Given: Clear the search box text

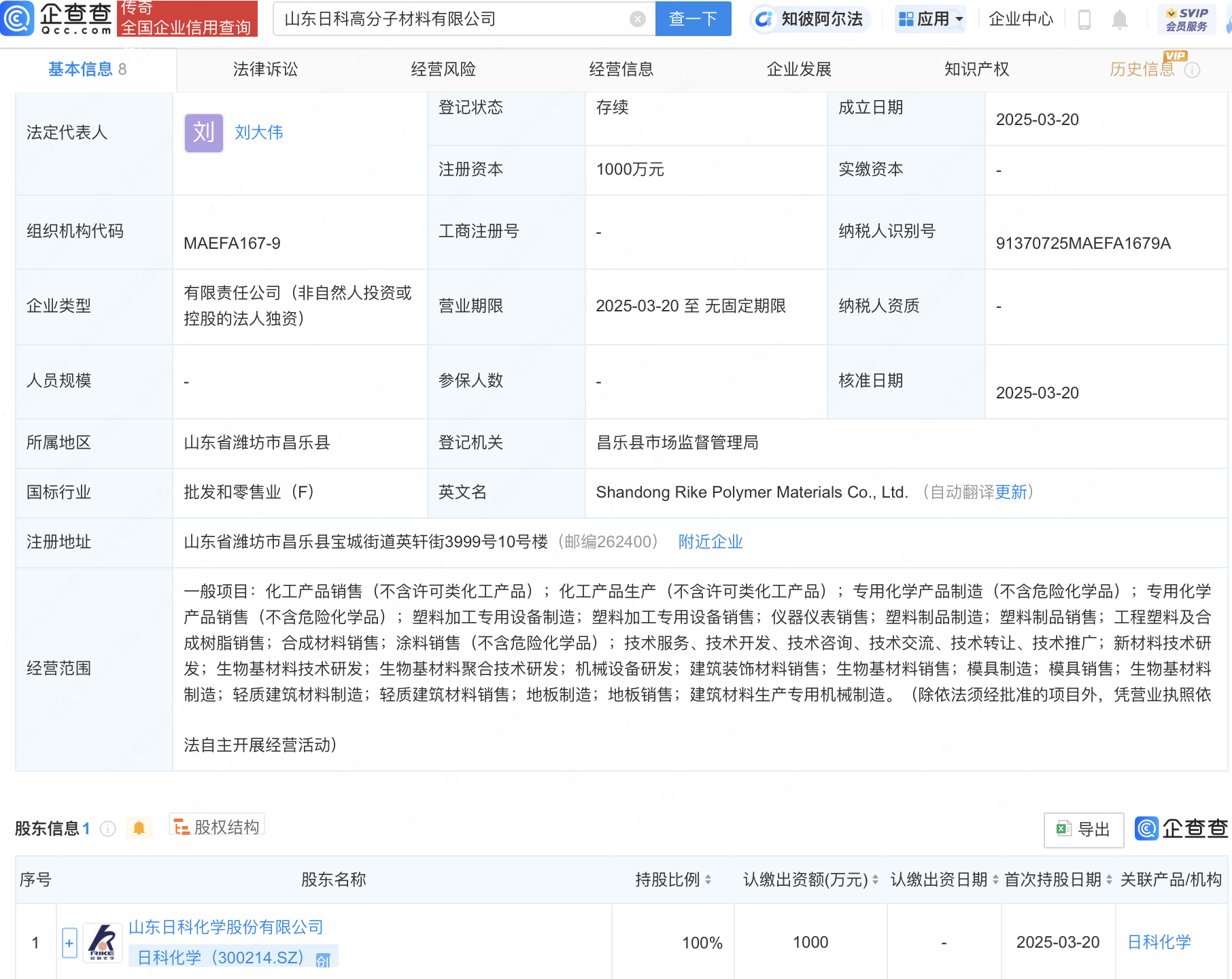Looking at the screenshot, I should [x=637, y=19].
